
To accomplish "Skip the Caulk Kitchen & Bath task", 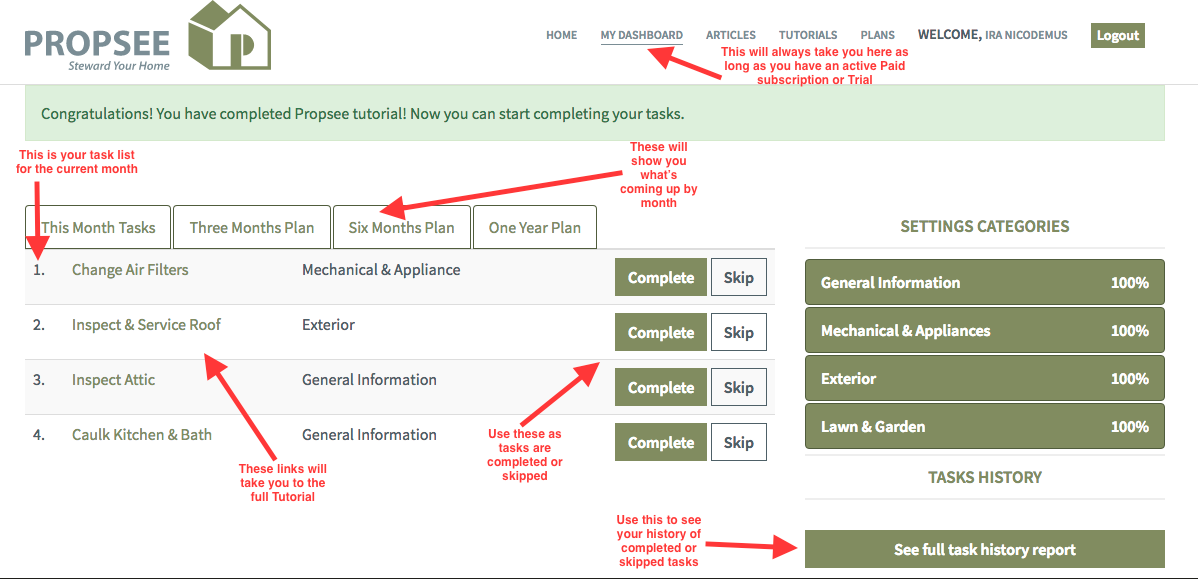I will pyautogui.click(x=738, y=442).
